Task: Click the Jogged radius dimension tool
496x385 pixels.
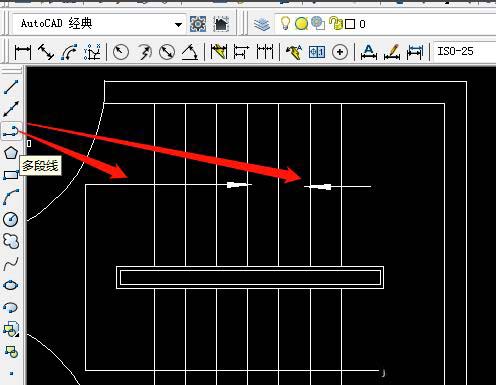Action: click(x=144, y=52)
